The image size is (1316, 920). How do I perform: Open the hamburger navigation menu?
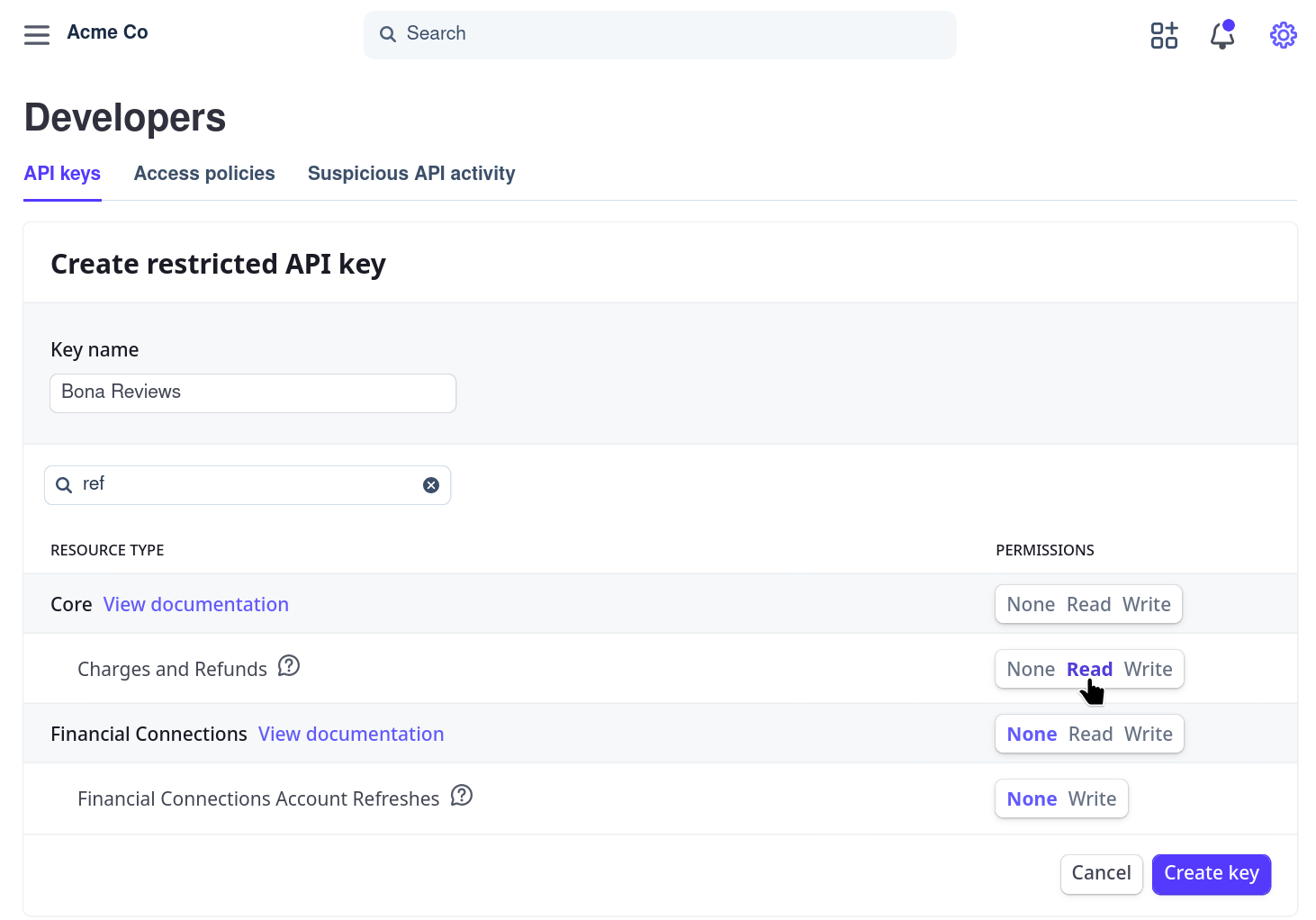click(x=37, y=35)
